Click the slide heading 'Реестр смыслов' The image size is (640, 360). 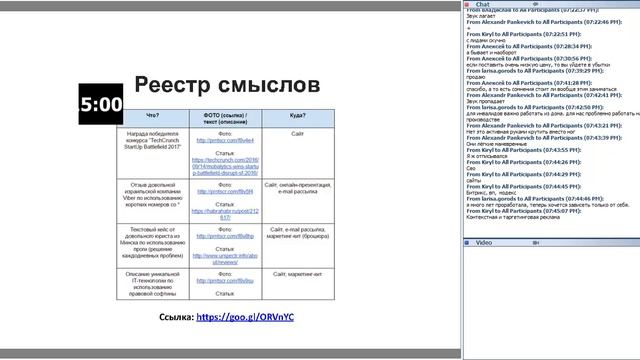pyautogui.click(x=227, y=85)
